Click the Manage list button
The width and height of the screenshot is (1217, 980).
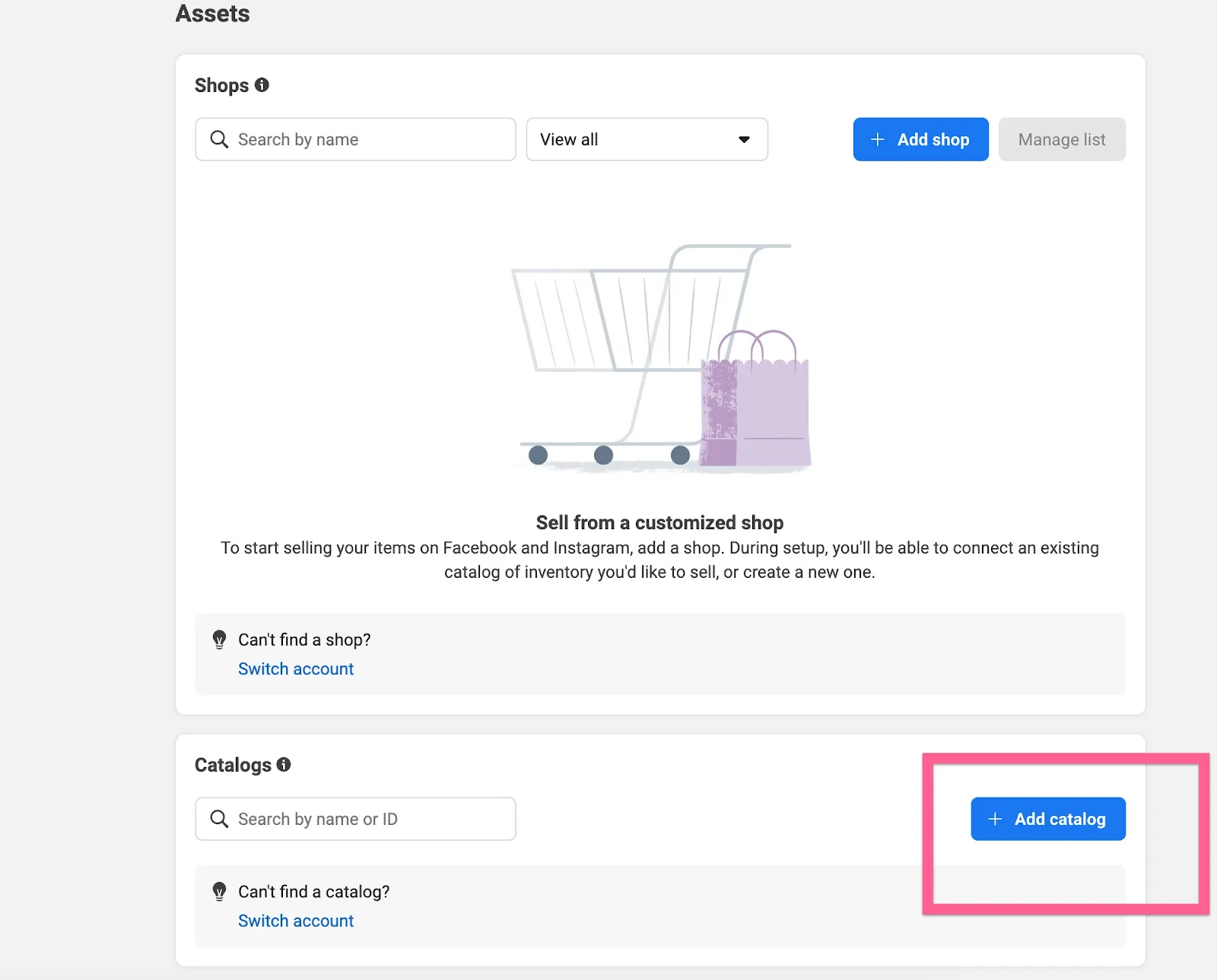click(x=1062, y=139)
